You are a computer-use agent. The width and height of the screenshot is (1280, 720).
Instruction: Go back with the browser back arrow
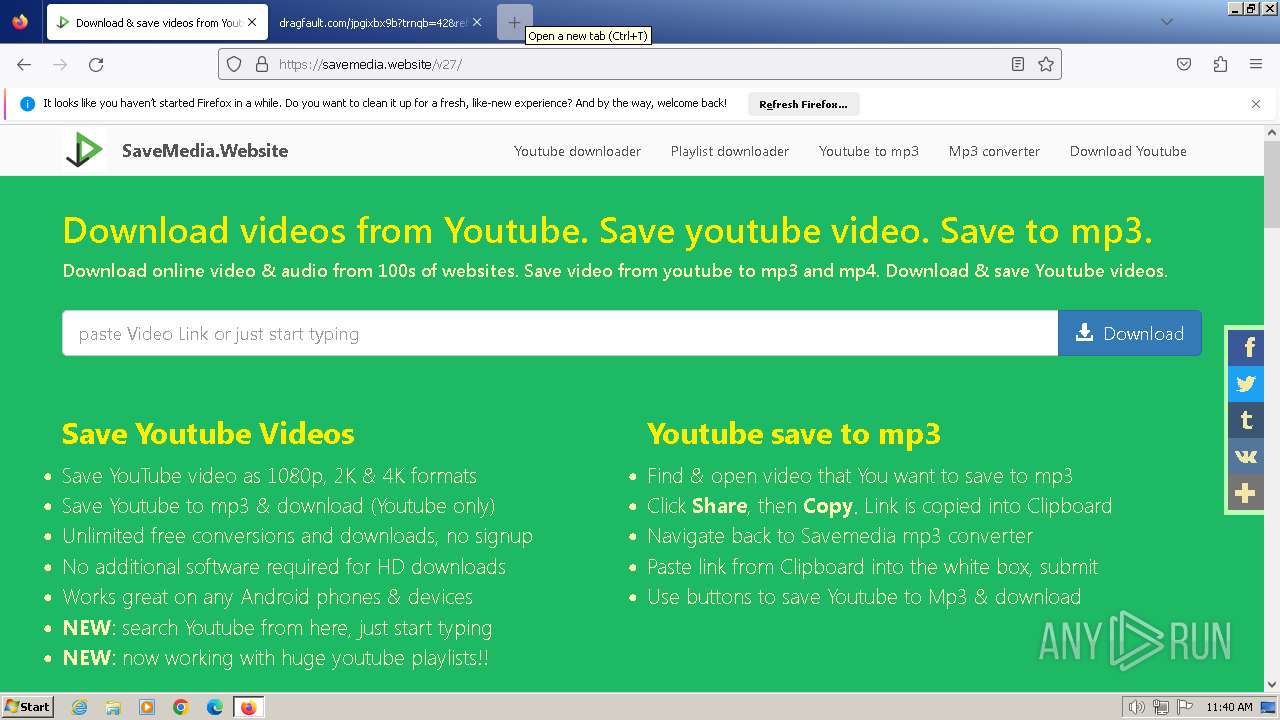pyautogui.click(x=24, y=64)
